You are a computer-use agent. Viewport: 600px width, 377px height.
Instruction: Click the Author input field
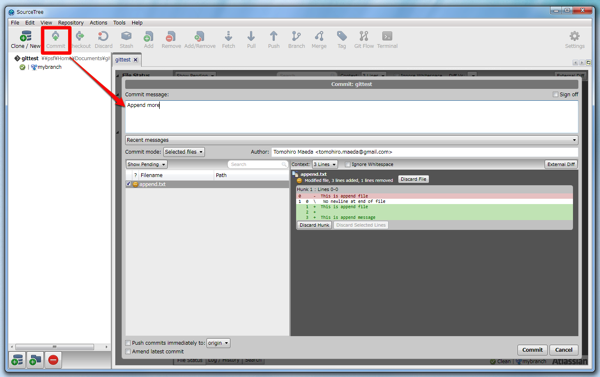(425, 152)
